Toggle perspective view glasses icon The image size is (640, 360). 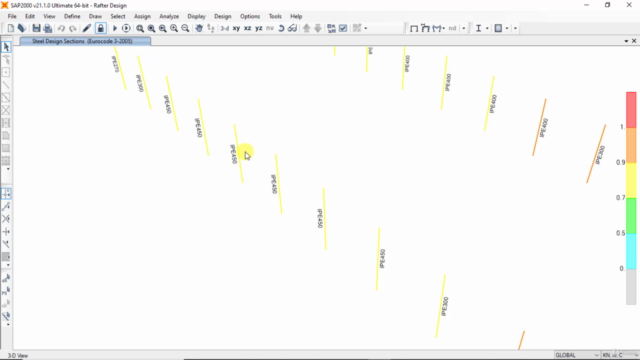(292, 28)
